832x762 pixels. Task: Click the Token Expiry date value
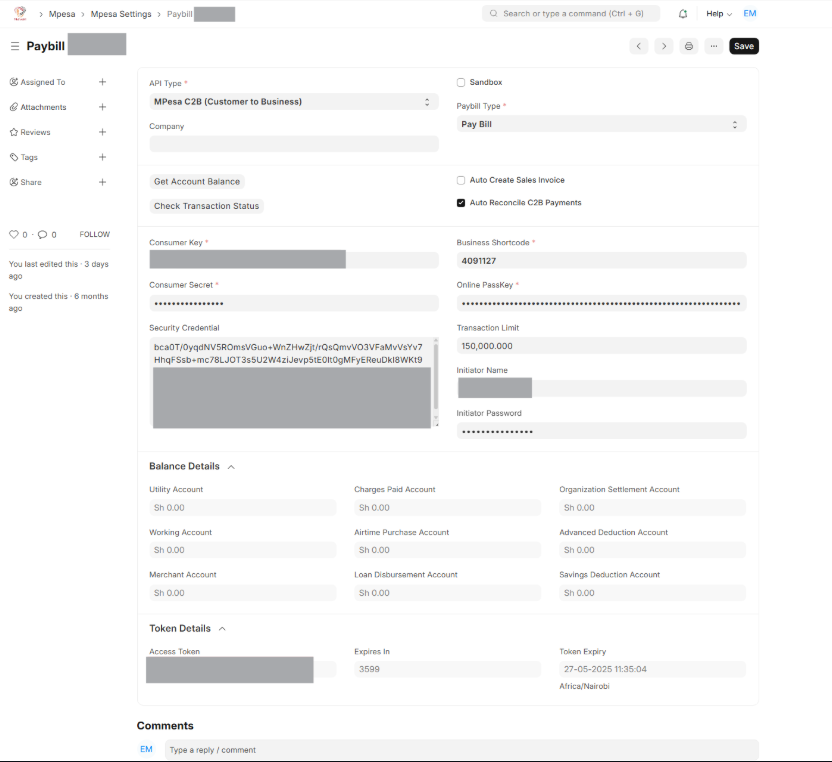coord(652,669)
